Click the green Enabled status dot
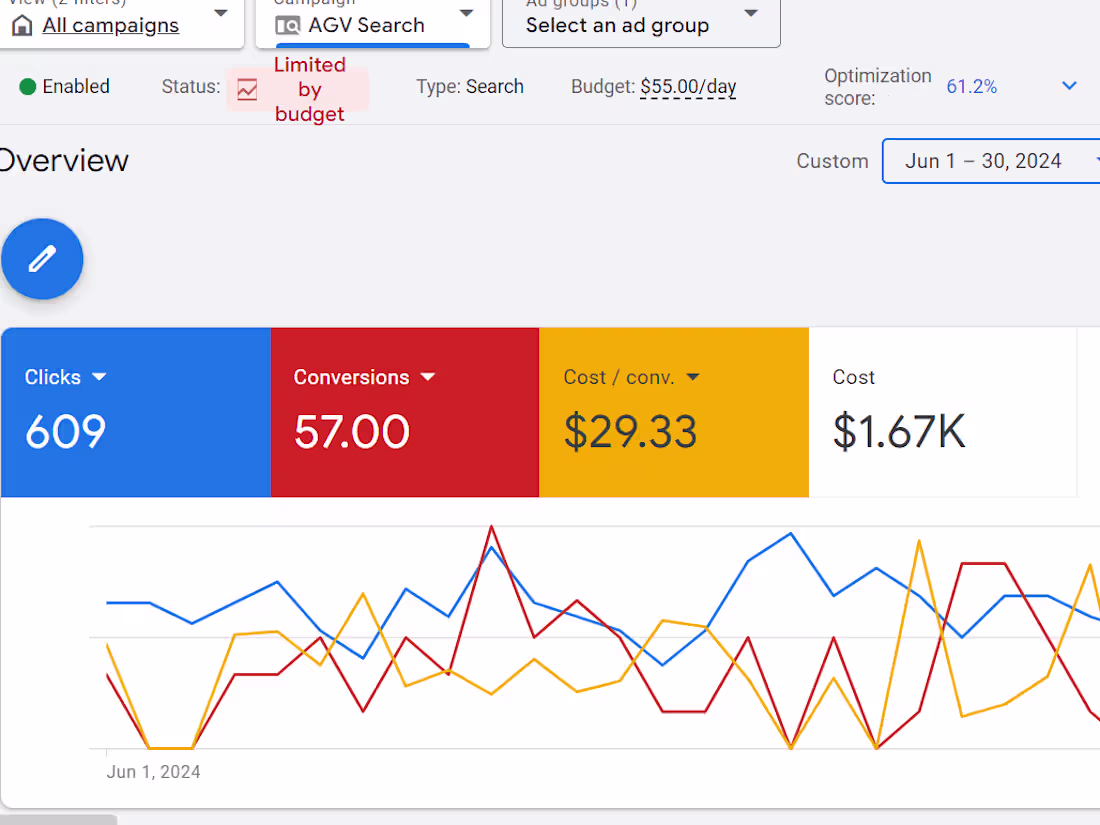This screenshot has height=825, width=1100. (28, 87)
